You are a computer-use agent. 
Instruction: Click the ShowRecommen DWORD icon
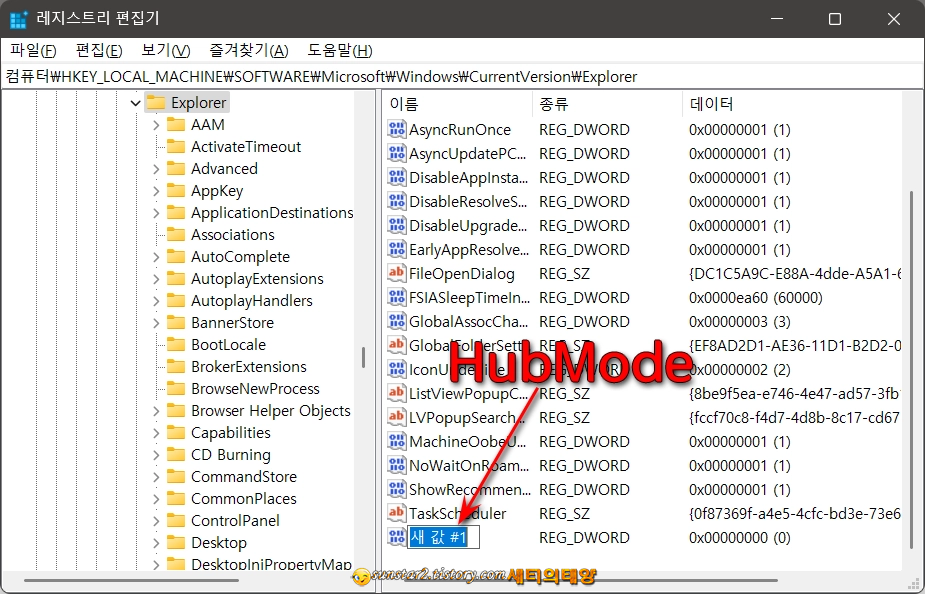coord(396,490)
